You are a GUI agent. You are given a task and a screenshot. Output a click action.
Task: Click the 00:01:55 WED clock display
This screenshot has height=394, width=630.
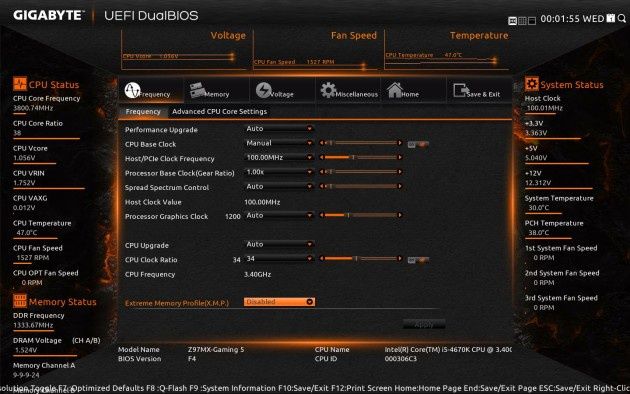click(x=572, y=18)
